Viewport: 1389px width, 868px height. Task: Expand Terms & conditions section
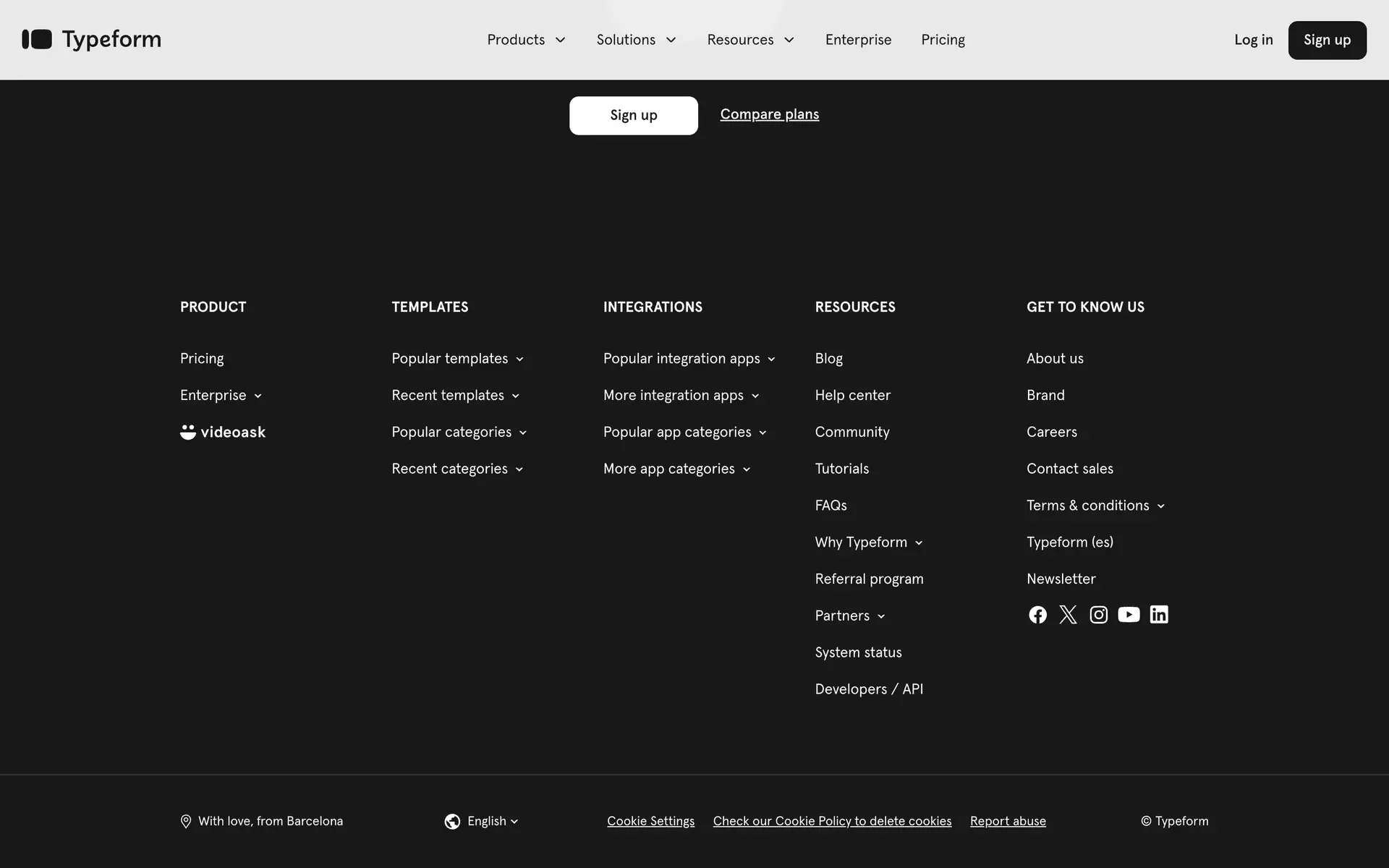1095,506
